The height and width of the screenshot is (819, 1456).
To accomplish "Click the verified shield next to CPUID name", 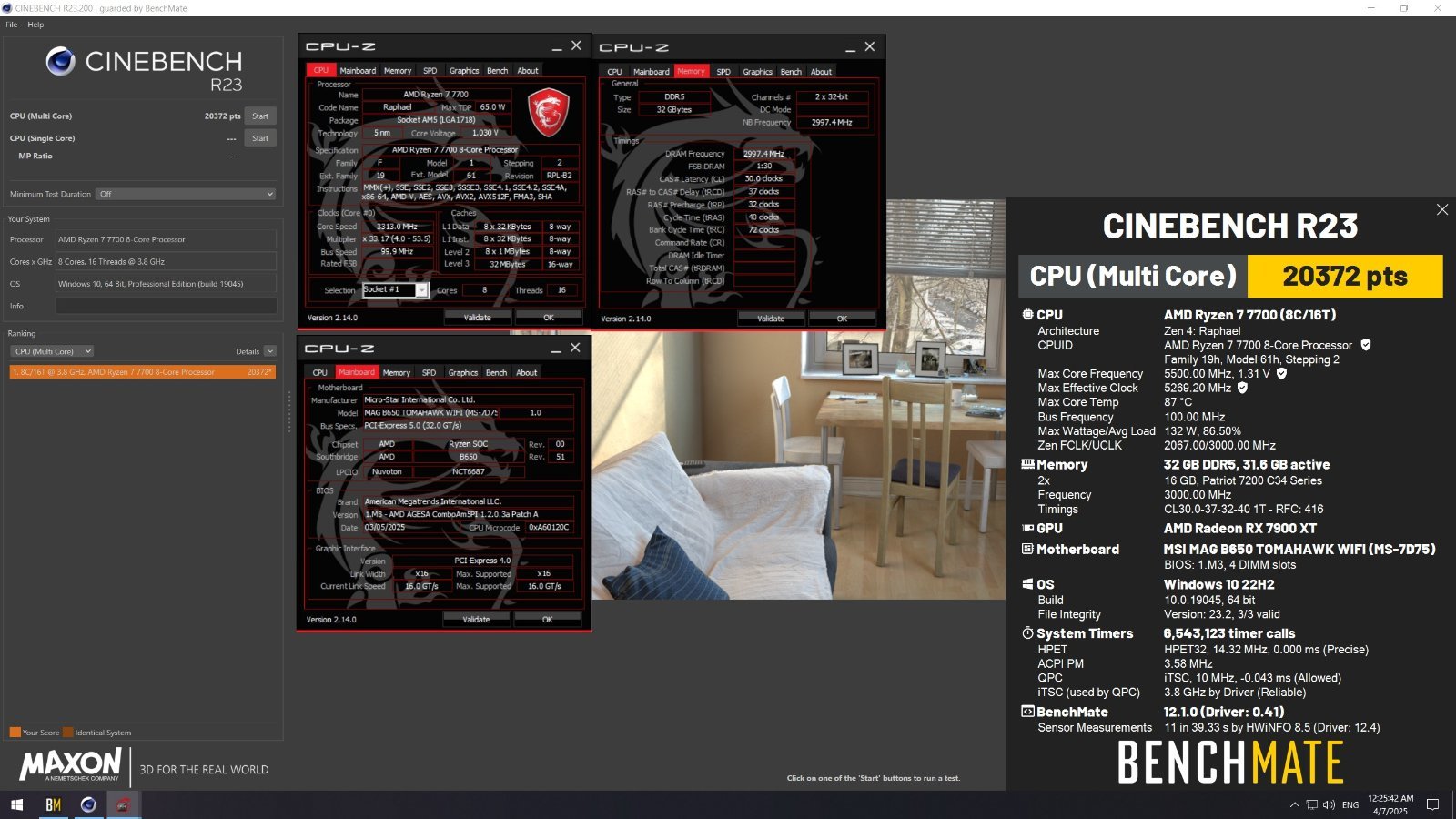I will point(1366,345).
